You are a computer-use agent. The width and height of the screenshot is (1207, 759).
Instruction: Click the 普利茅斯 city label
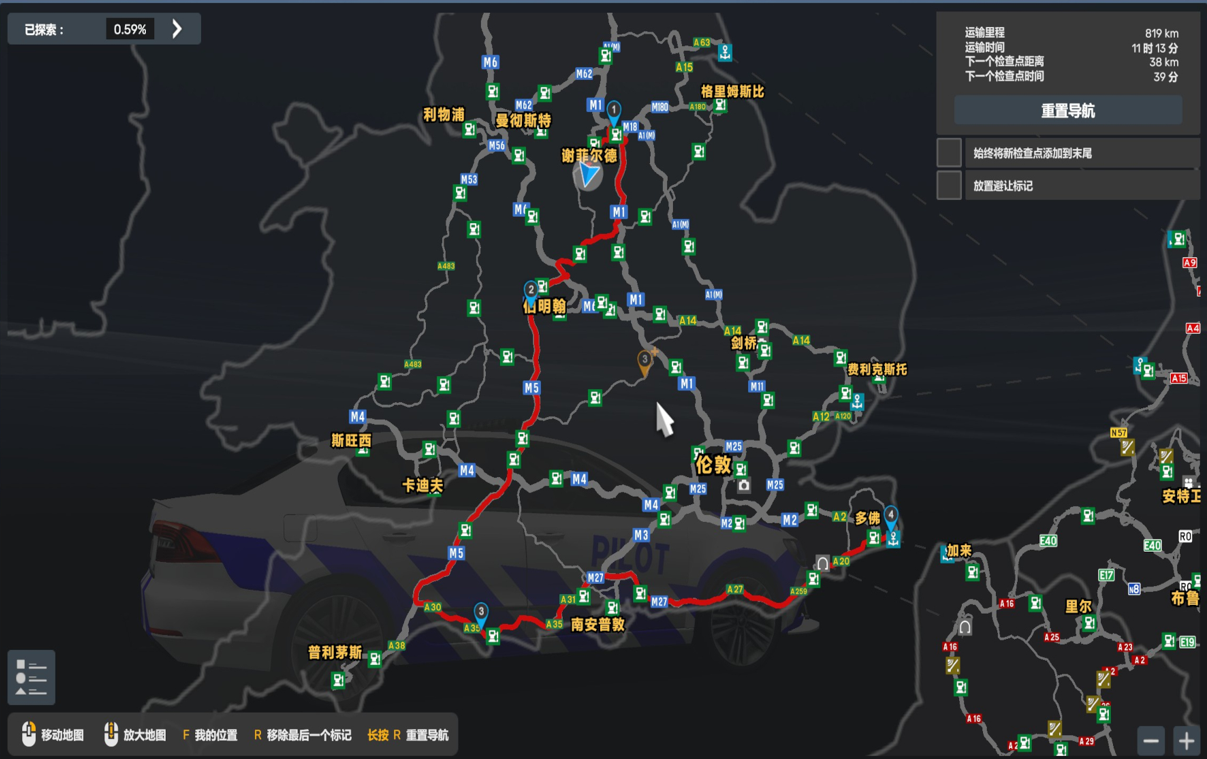pos(335,653)
